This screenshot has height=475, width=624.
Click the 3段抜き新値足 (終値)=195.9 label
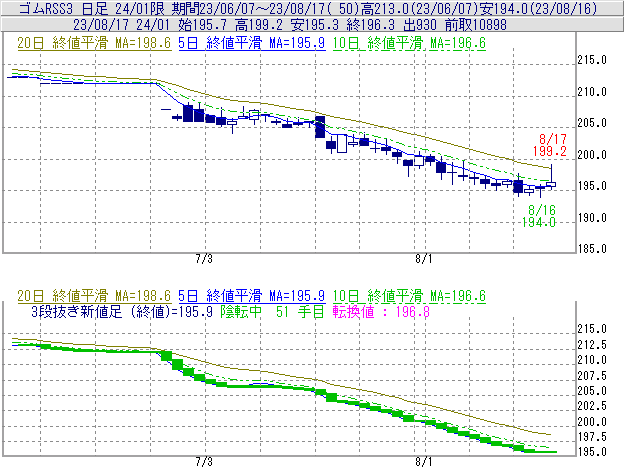pyautogui.click(x=122, y=311)
